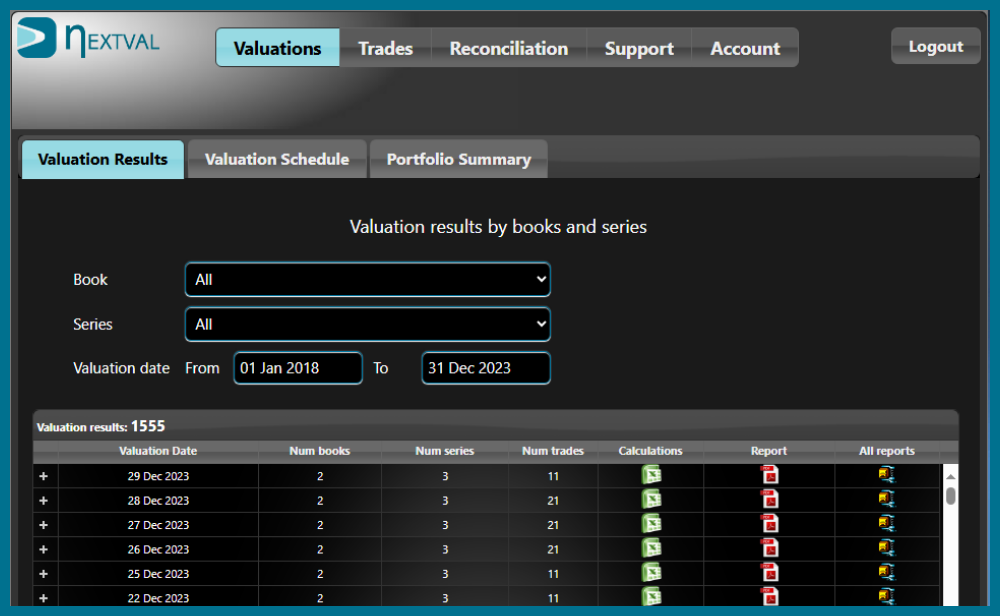Open the Book dropdown
Image resolution: width=1000 pixels, height=616 pixels.
tap(367, 280)
